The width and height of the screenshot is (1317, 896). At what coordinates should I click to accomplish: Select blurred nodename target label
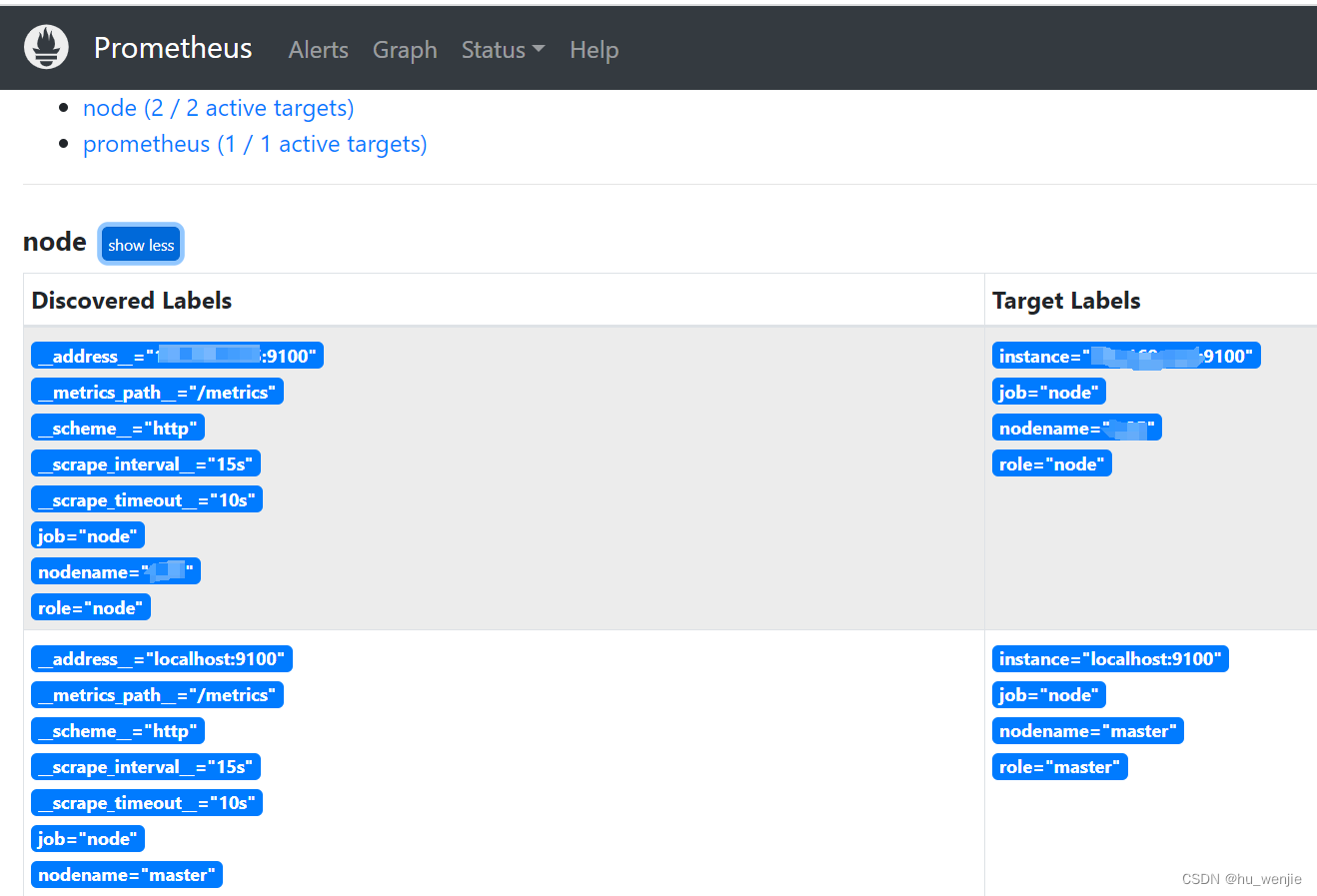coord(1077,428)
